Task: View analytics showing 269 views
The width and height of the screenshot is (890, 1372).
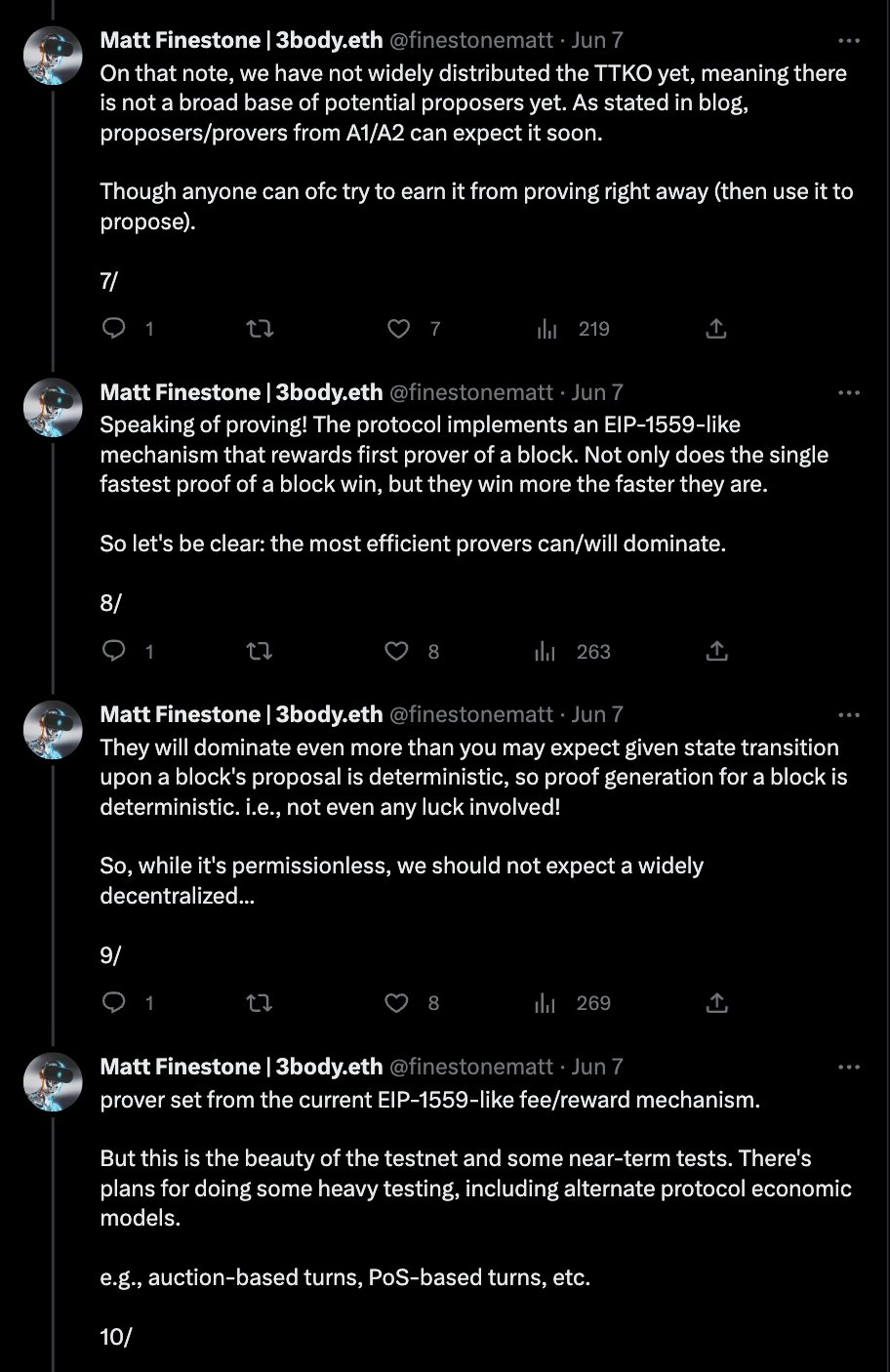Action: tap(546, 1002)
